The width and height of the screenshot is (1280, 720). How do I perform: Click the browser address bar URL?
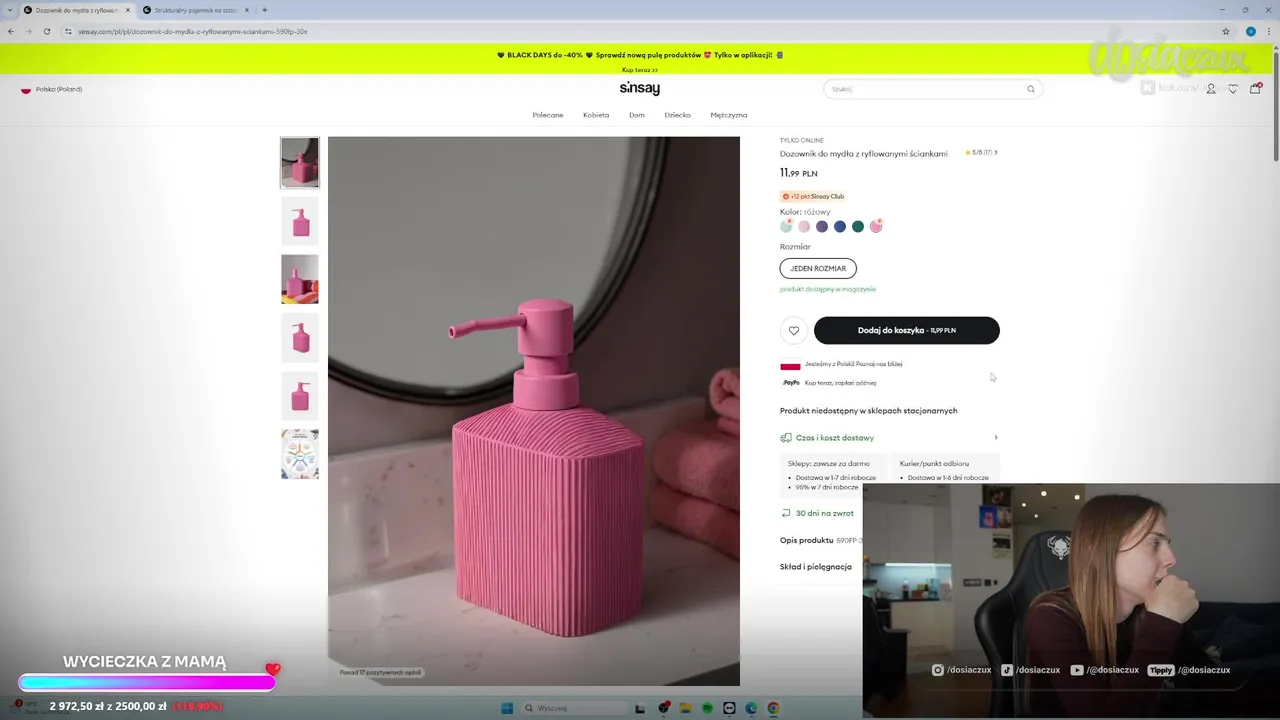pos(193,31)
